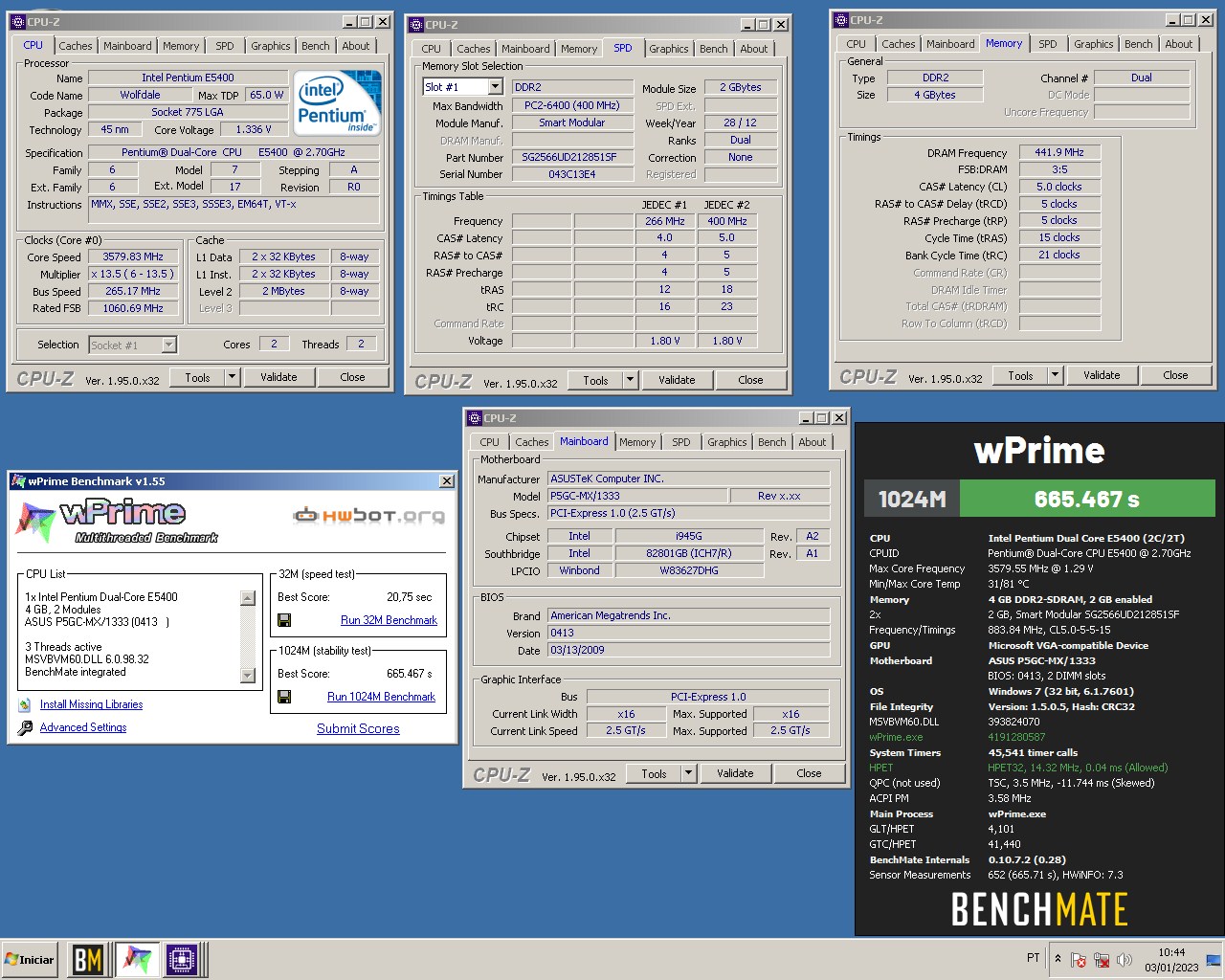This screenshot has height=980, width=1225.
Task: Click the Submit Scores link
Action: [358, 729]
